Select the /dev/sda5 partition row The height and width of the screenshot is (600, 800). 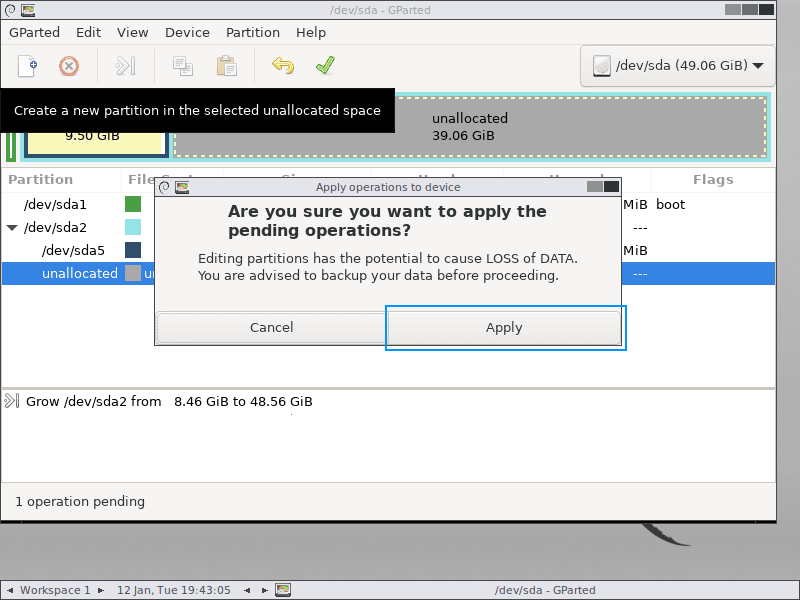click(x=70, y=250)
